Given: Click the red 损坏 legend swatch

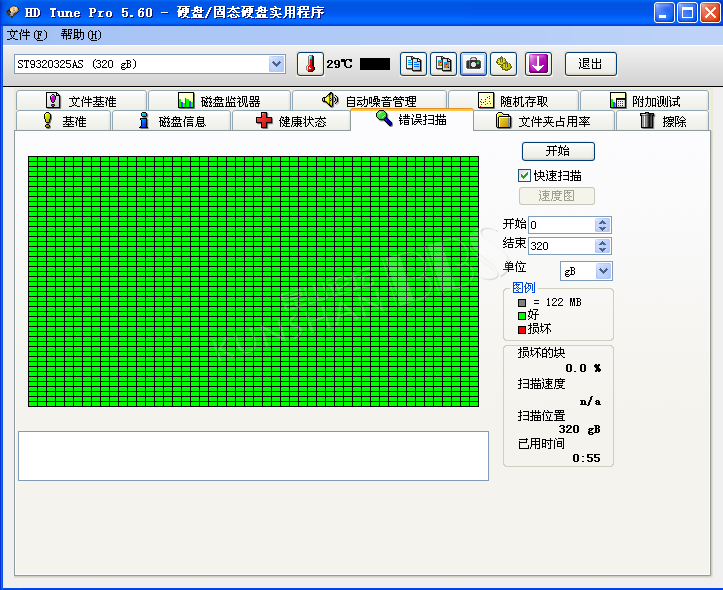Looking at the screenshot, I should coord(522,330).
